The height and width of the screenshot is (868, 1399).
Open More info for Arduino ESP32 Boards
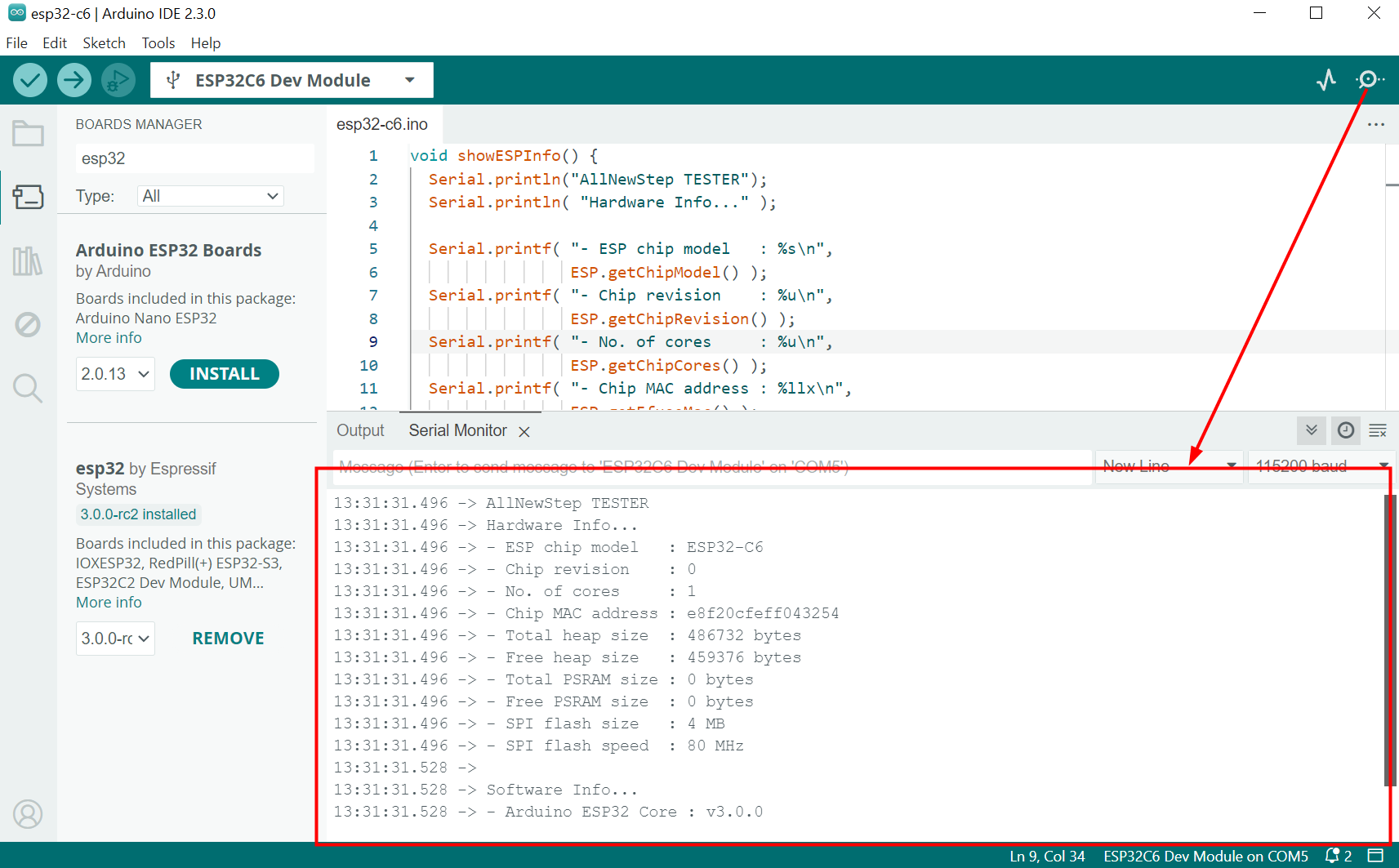109,338
